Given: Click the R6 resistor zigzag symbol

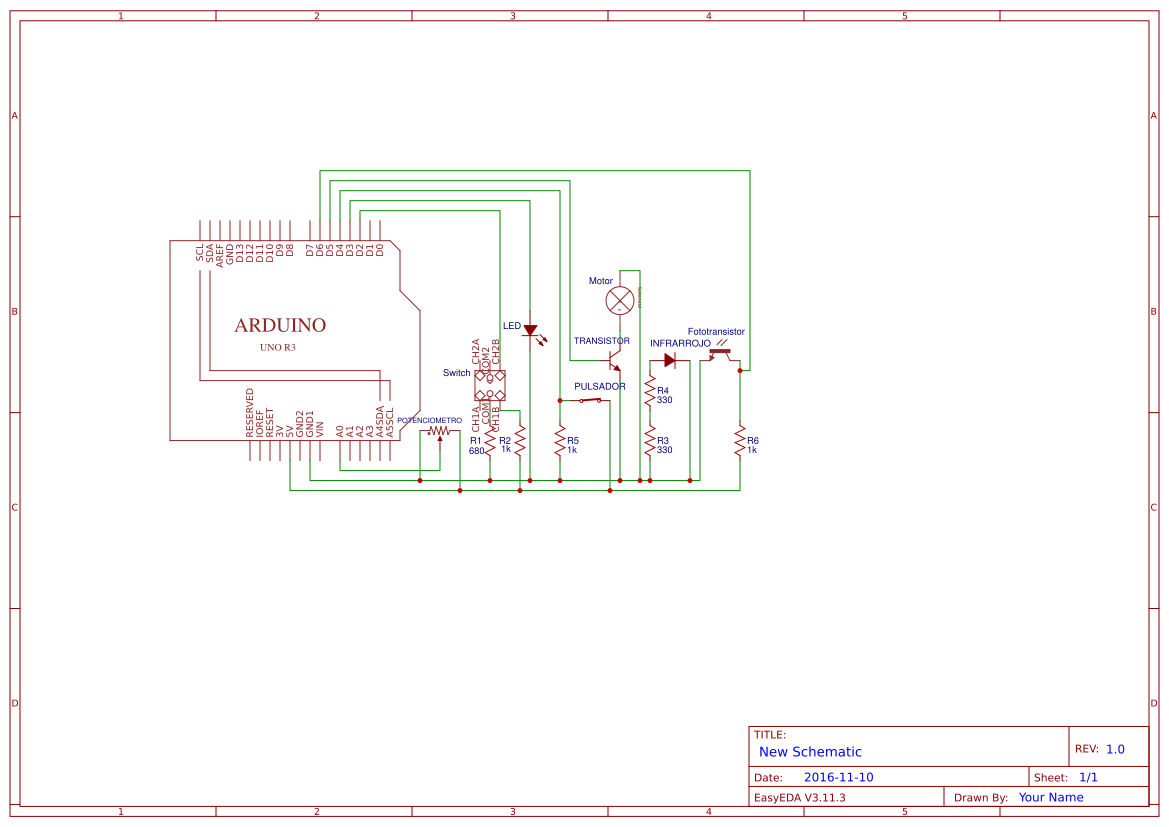Looking at the screenshot, I should point(740,441).
